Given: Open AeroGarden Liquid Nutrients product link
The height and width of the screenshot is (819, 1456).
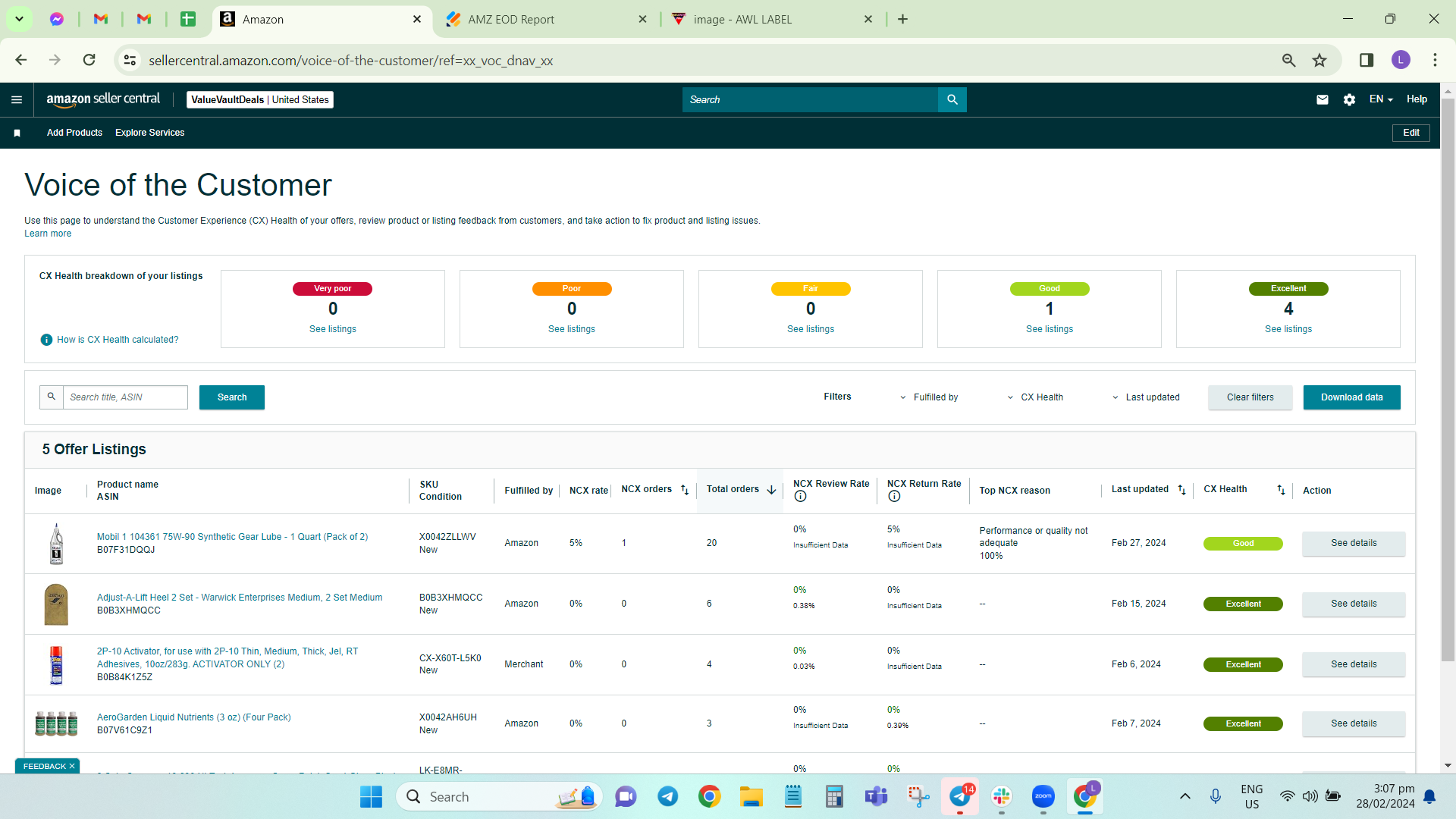Looking at the screenshot, I should [x=194, y=717].
